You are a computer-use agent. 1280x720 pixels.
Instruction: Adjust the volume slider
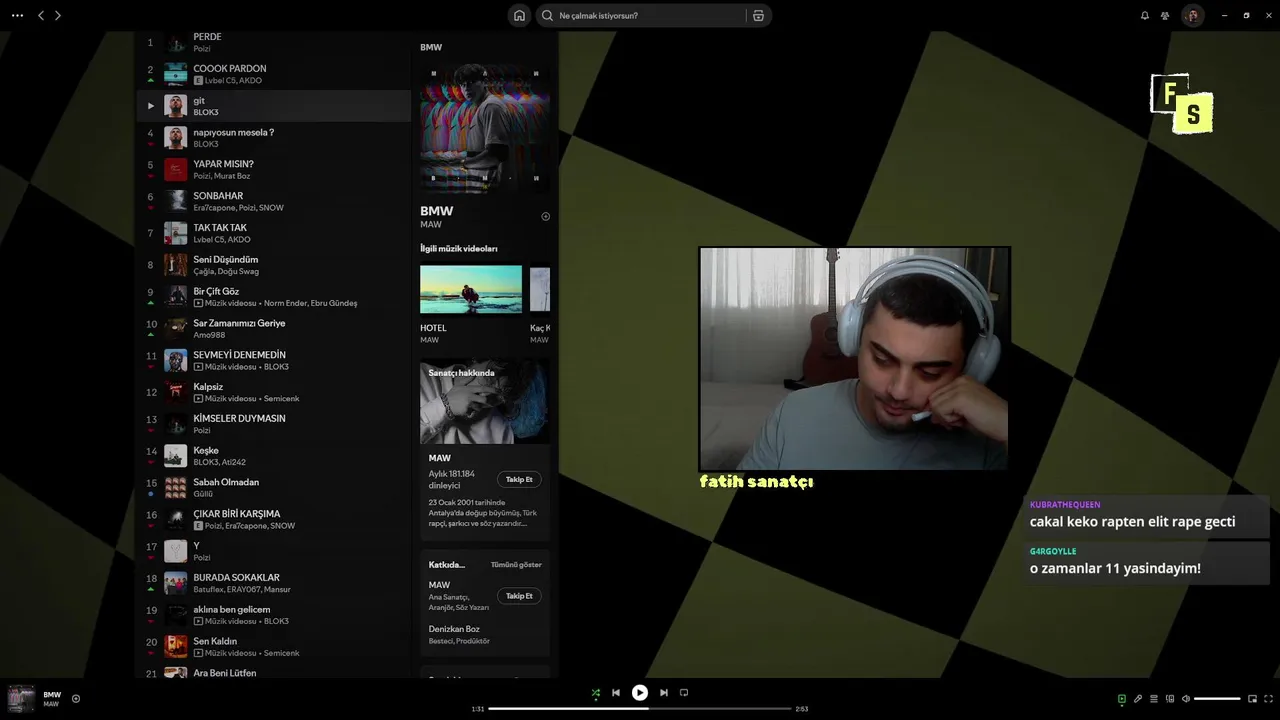[x=1217, y=699]
